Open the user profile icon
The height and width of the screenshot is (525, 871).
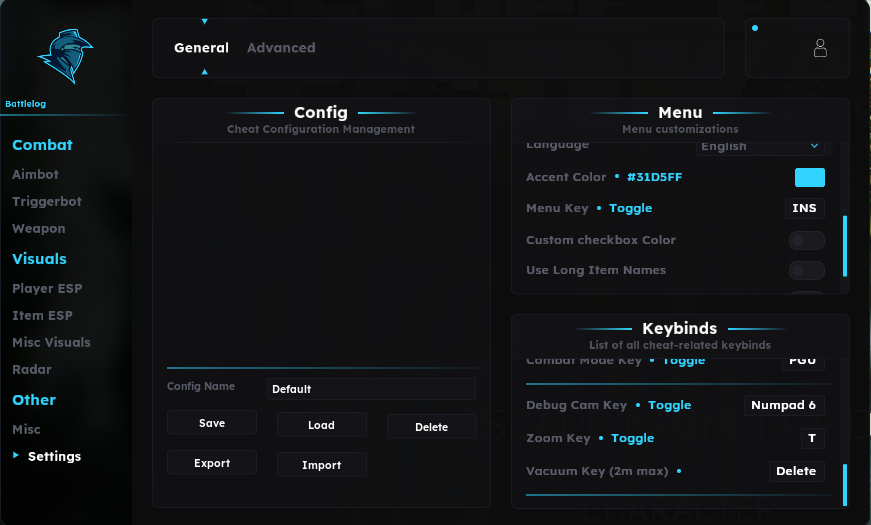[x=820, y=48]
